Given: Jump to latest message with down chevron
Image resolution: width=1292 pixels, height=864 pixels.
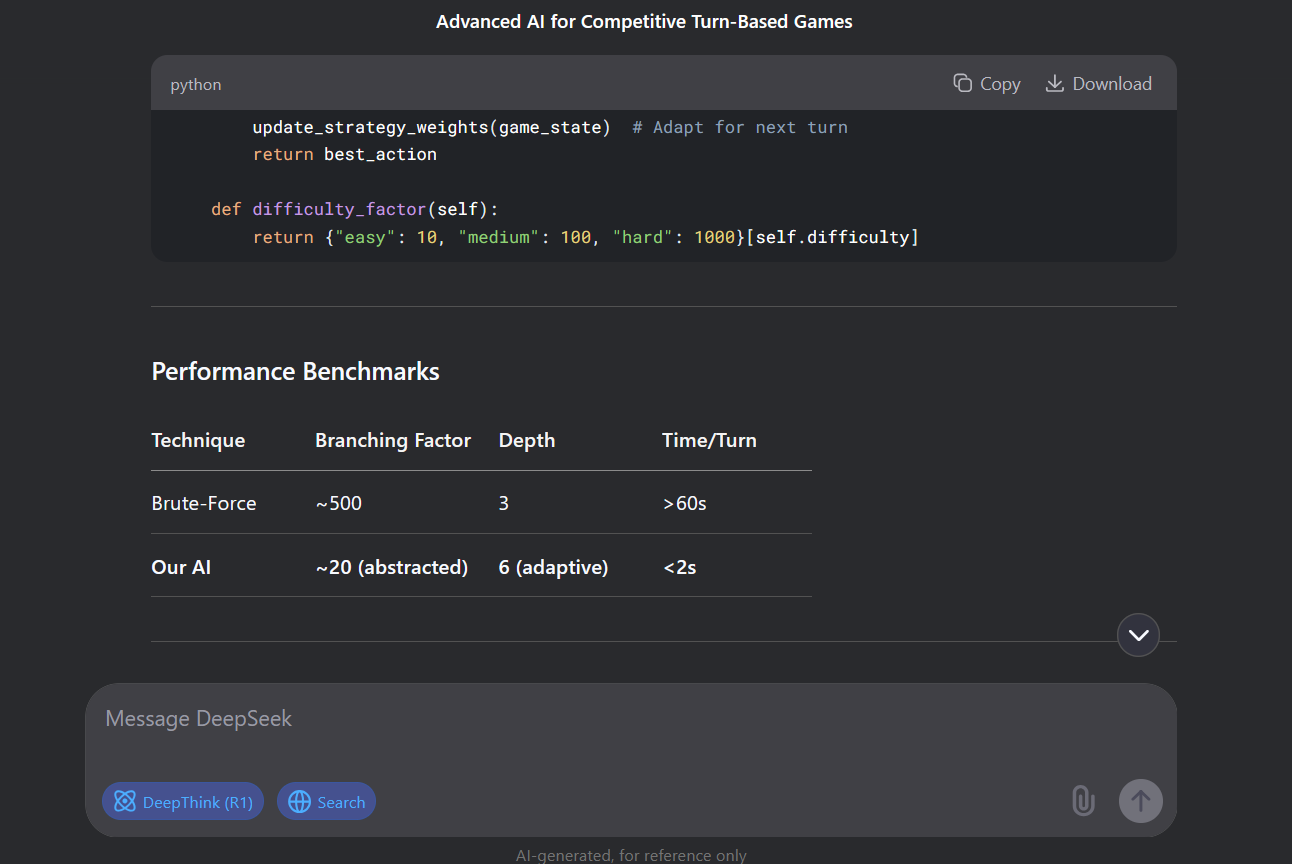Looking at the screenshot, I should point(1138,635).
